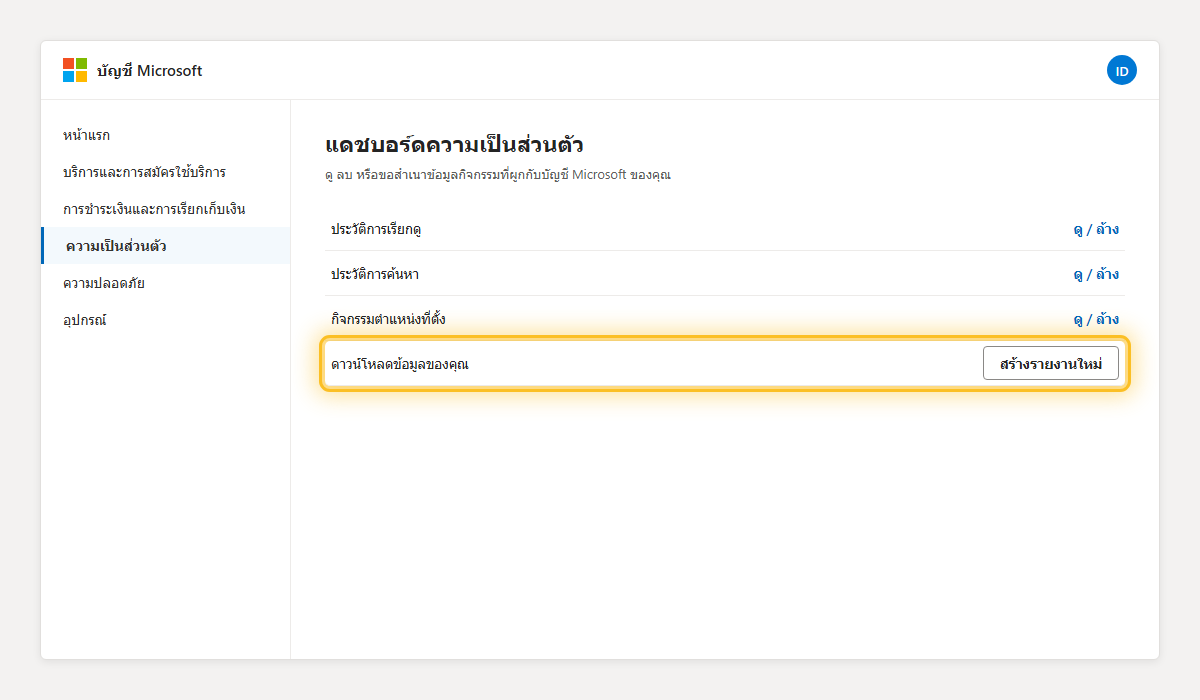The height and width of the screenshot is (700, 1200).
Task: Click ดู / ล้าง for ประวัติการค้นหา
Action: pyautogui.click(x=1096, y=274)
